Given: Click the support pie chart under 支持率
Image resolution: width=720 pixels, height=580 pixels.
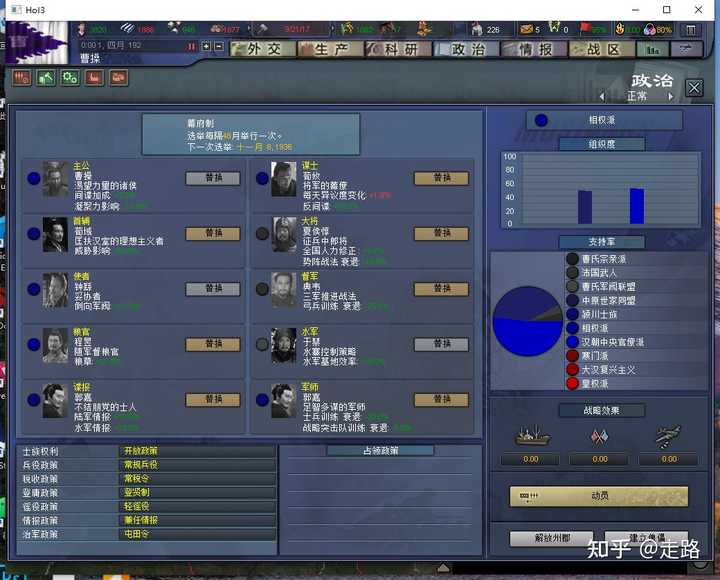Looking at the screenshot, I should (528, 321).
